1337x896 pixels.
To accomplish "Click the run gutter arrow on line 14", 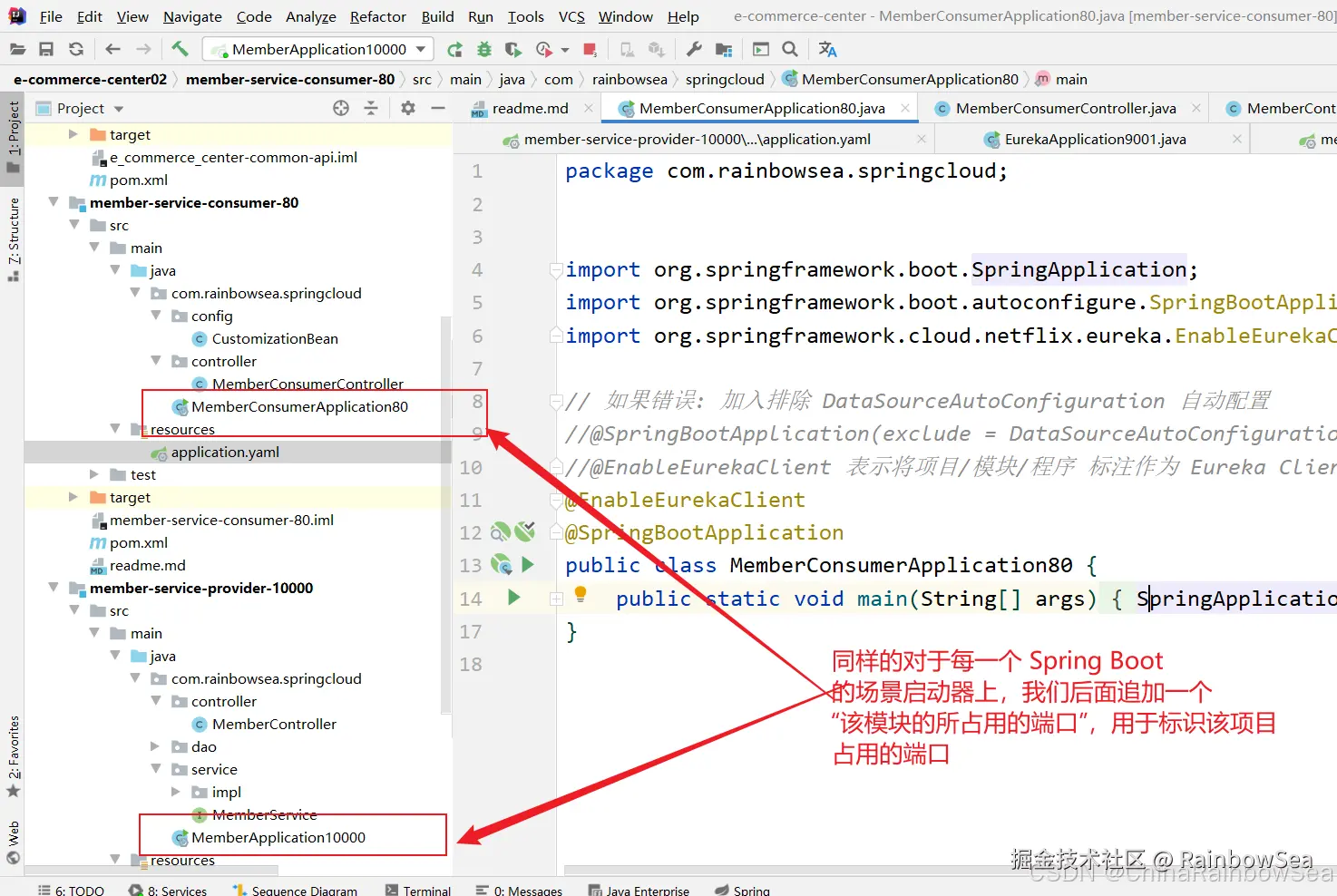I will [513, 598].
